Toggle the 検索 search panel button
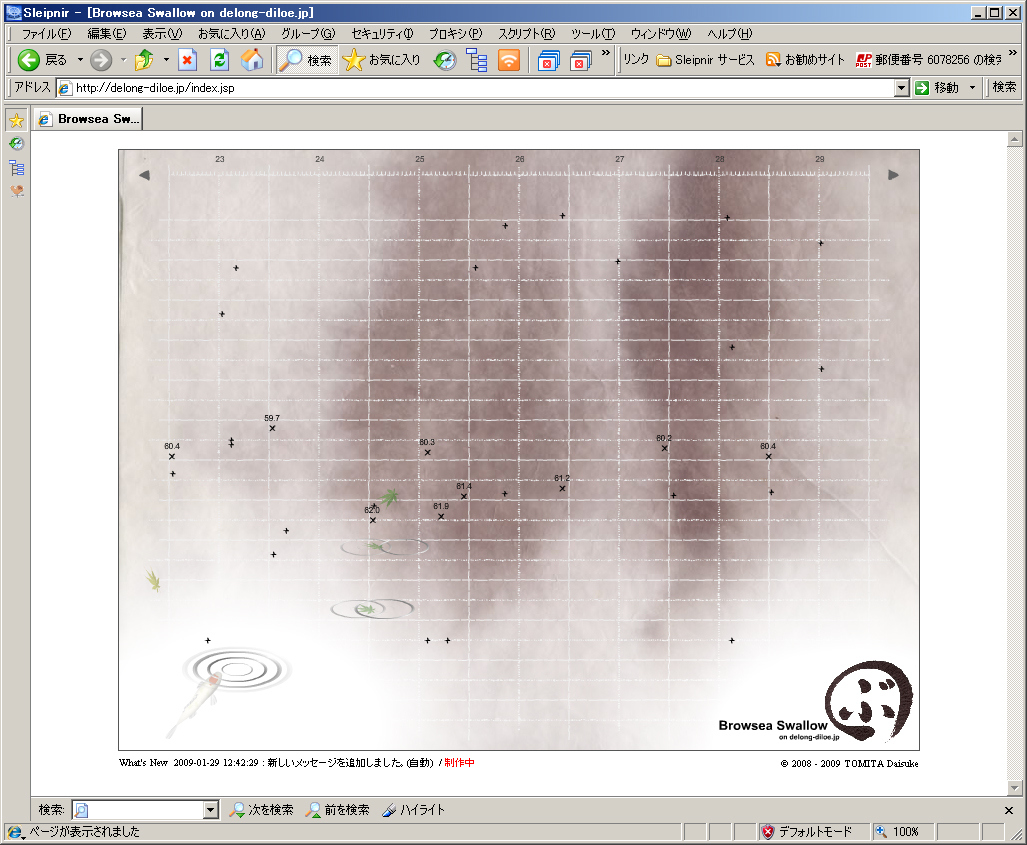Image resolution: width=1027 pixels, height=845 pixels. [306, 60]
